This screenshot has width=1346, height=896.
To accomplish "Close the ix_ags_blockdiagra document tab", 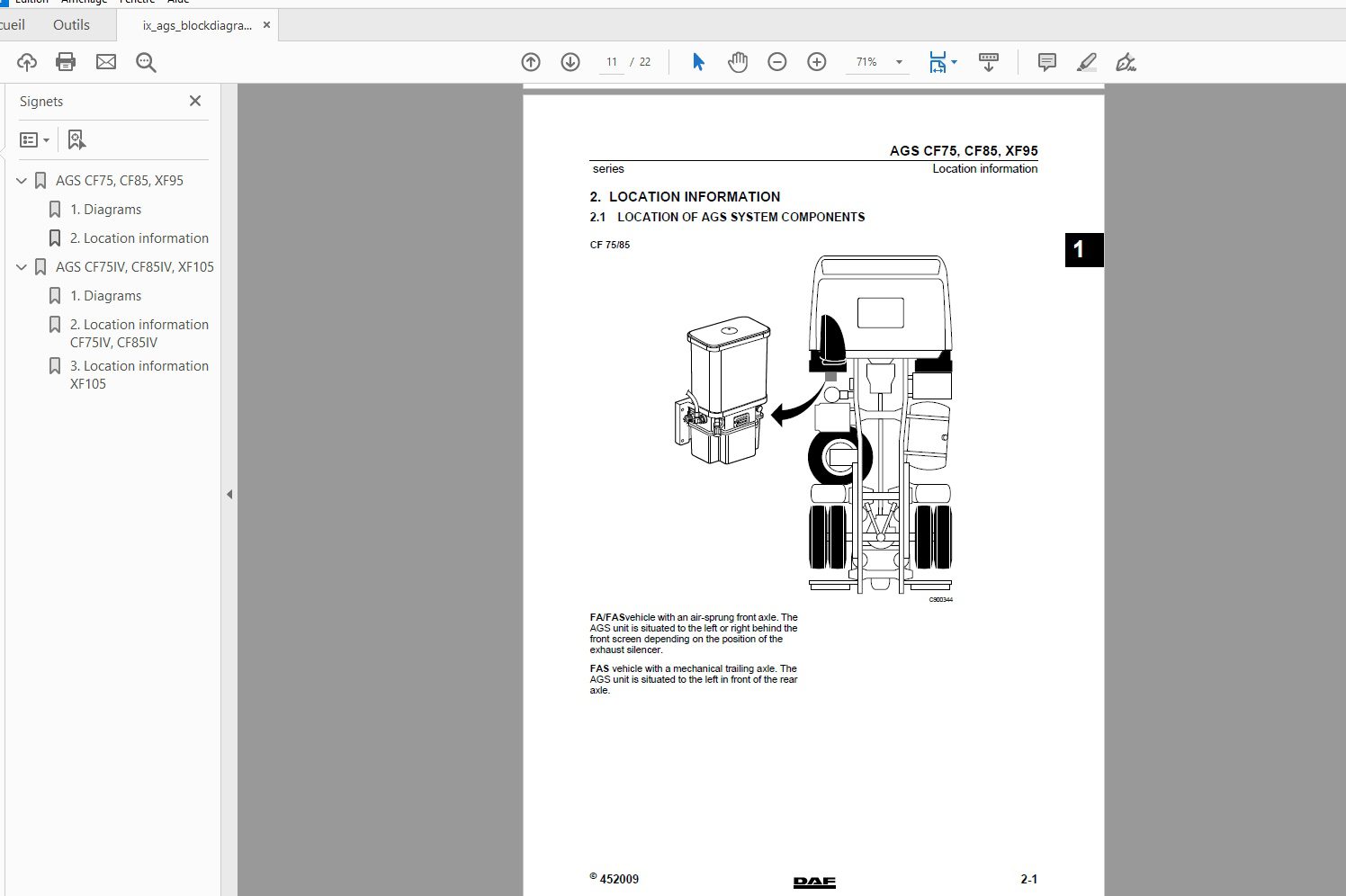I will pyautogui.click(x=266, y=25).
